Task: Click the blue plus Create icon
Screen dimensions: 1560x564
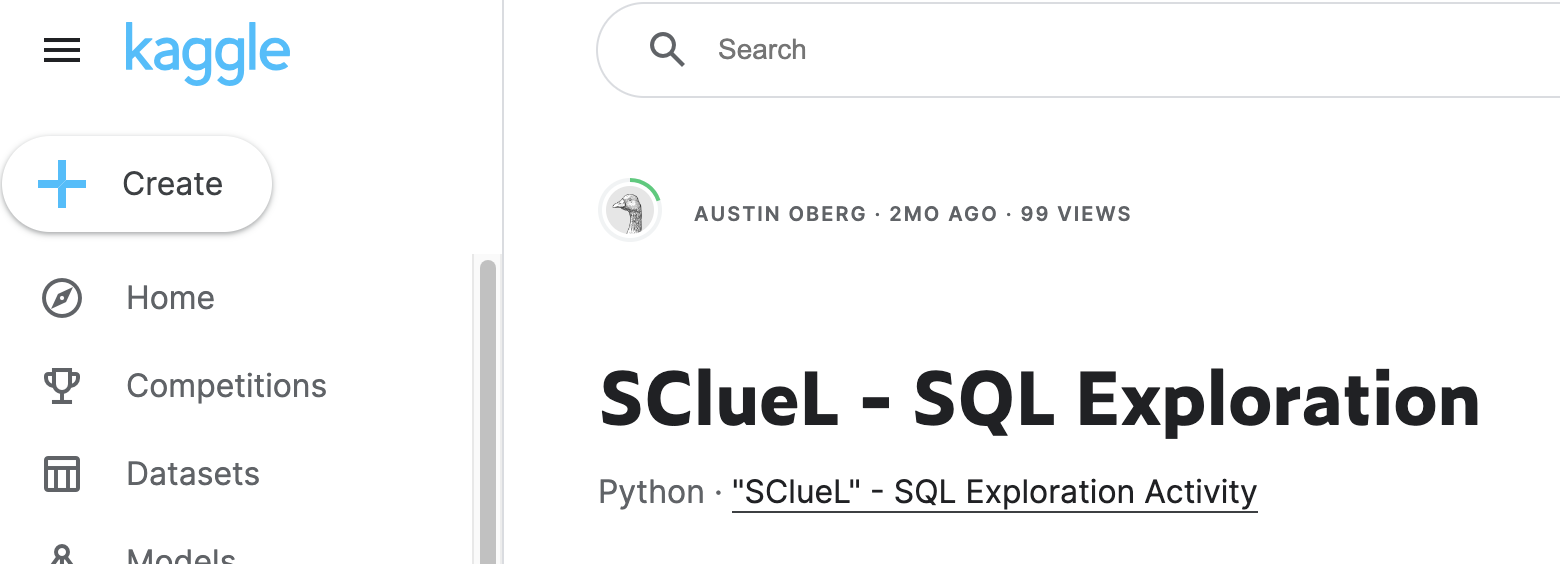Action: pyautogui.click(x=62, y=184)
